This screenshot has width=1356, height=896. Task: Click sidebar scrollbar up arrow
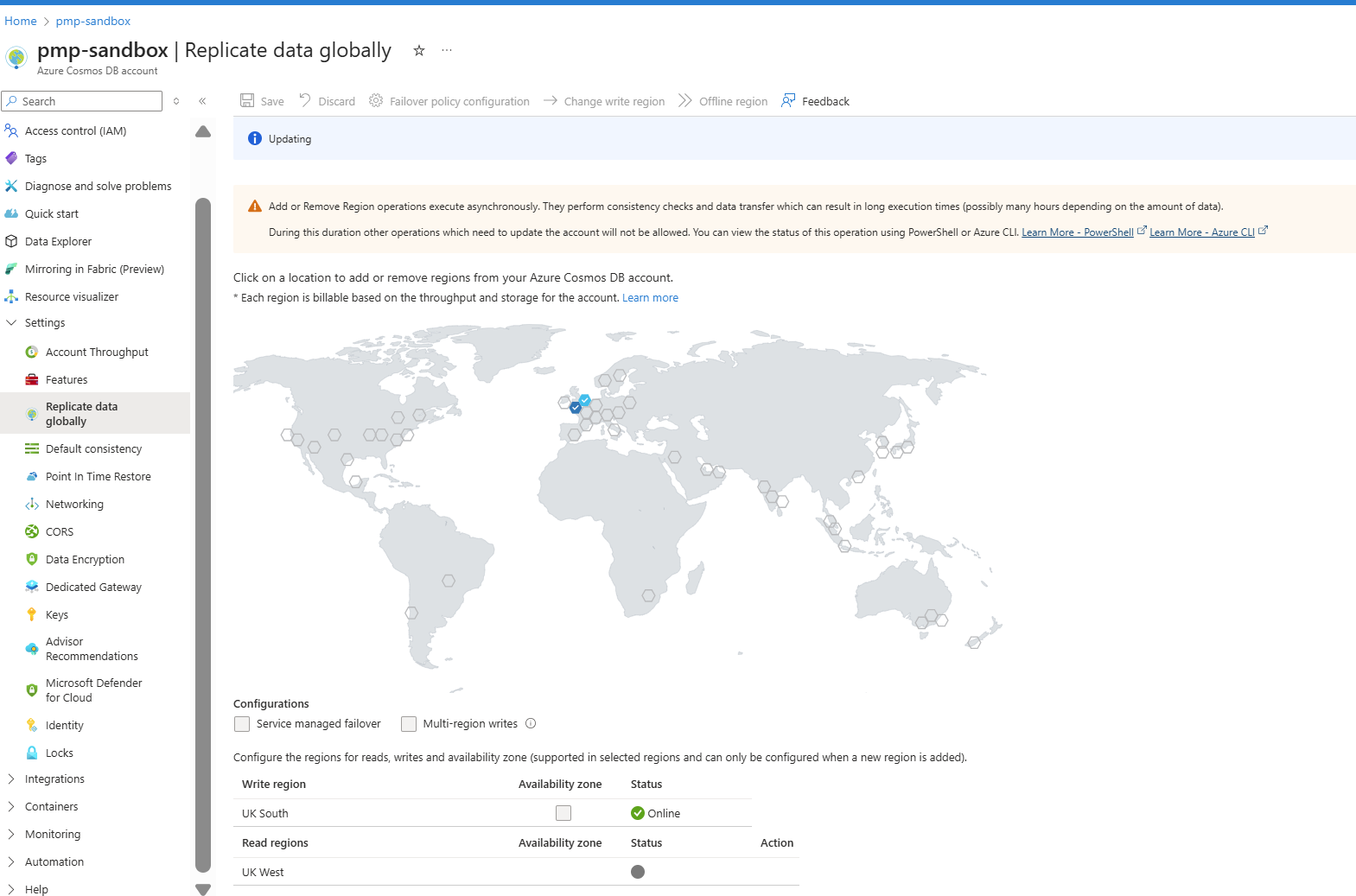(x=203, y=131)
